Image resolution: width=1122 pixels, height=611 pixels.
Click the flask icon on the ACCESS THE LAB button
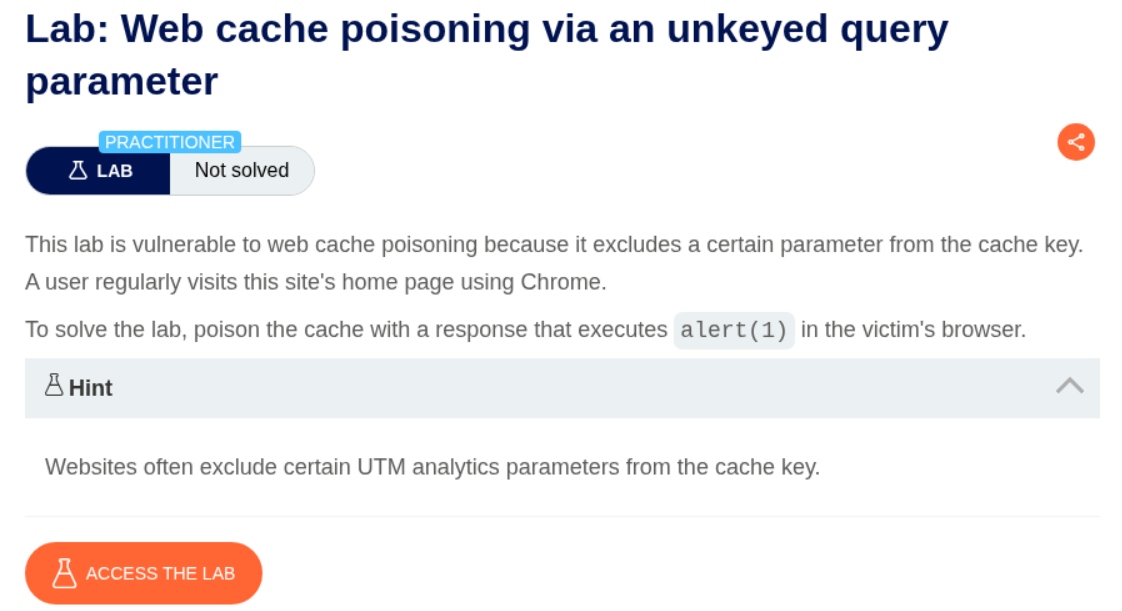(x=65, y=573)
